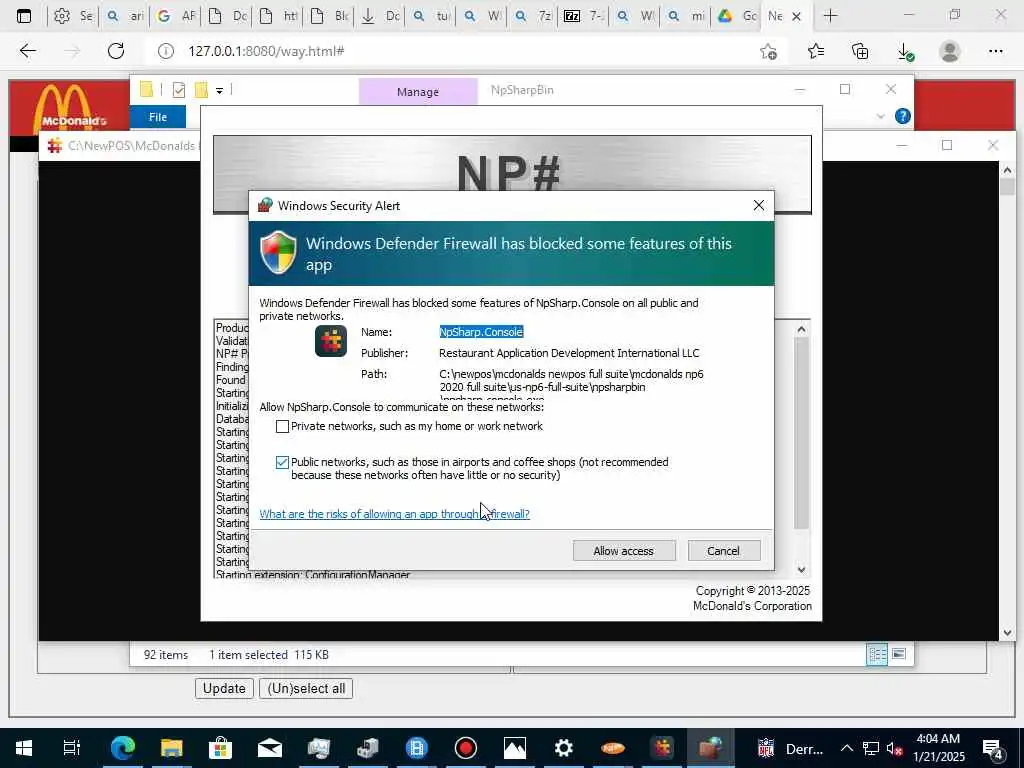Open Settings gear from taskbar
This screenshot has height=768, width=1024.
coord(564,748)
